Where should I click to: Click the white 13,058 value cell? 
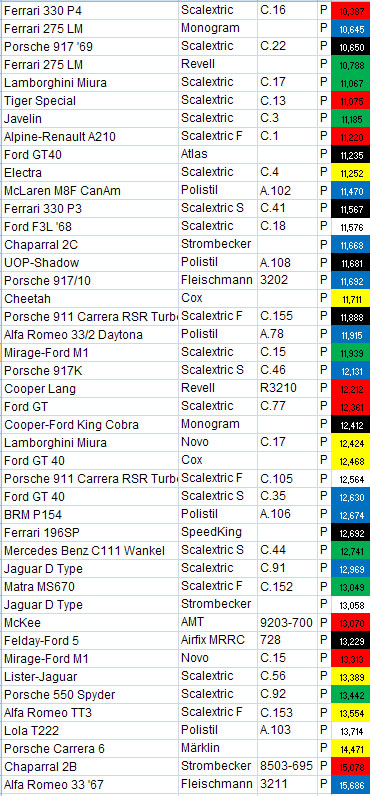click(x=350, y=605)
